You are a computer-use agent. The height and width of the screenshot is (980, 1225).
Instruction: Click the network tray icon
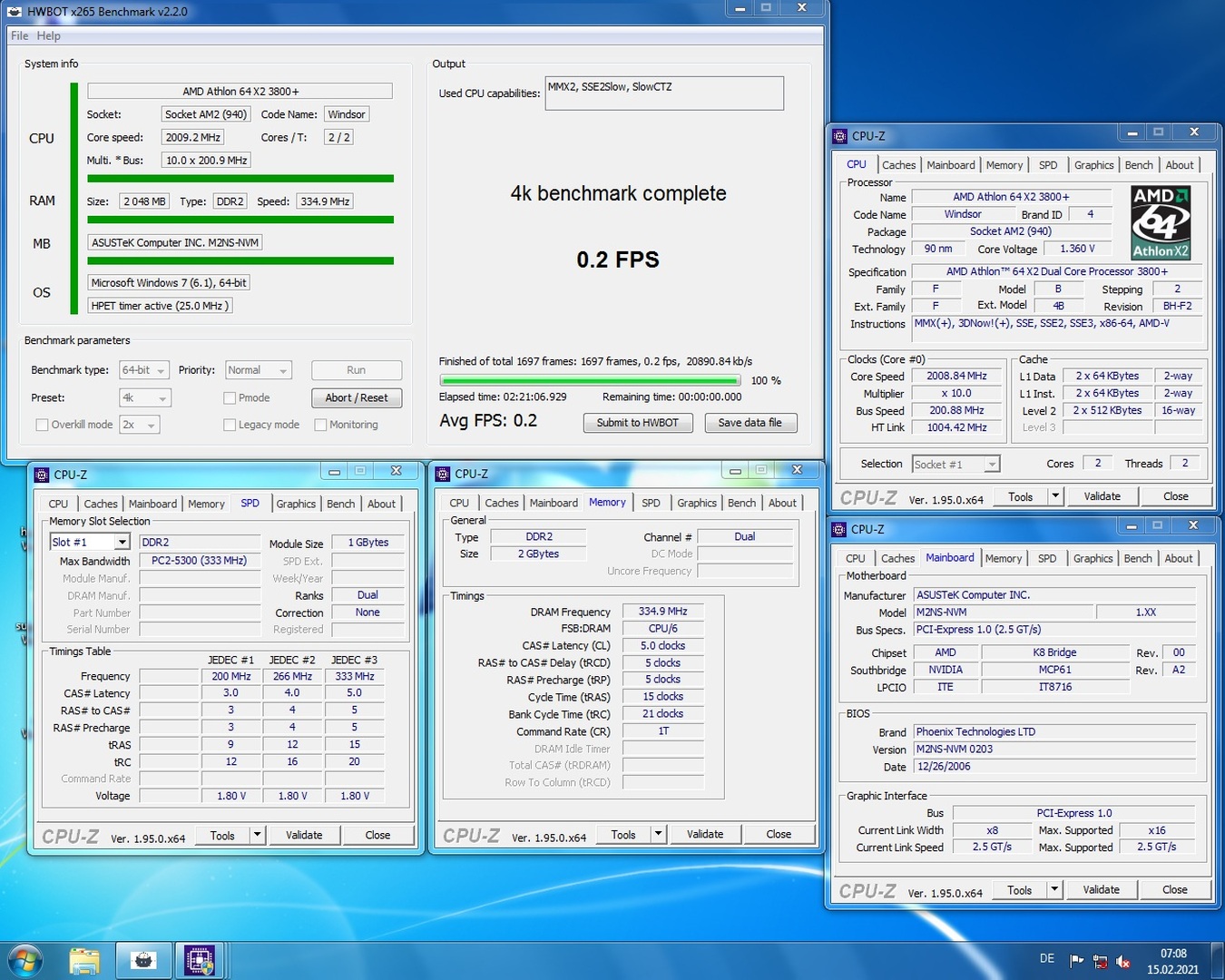point(1100,961)
